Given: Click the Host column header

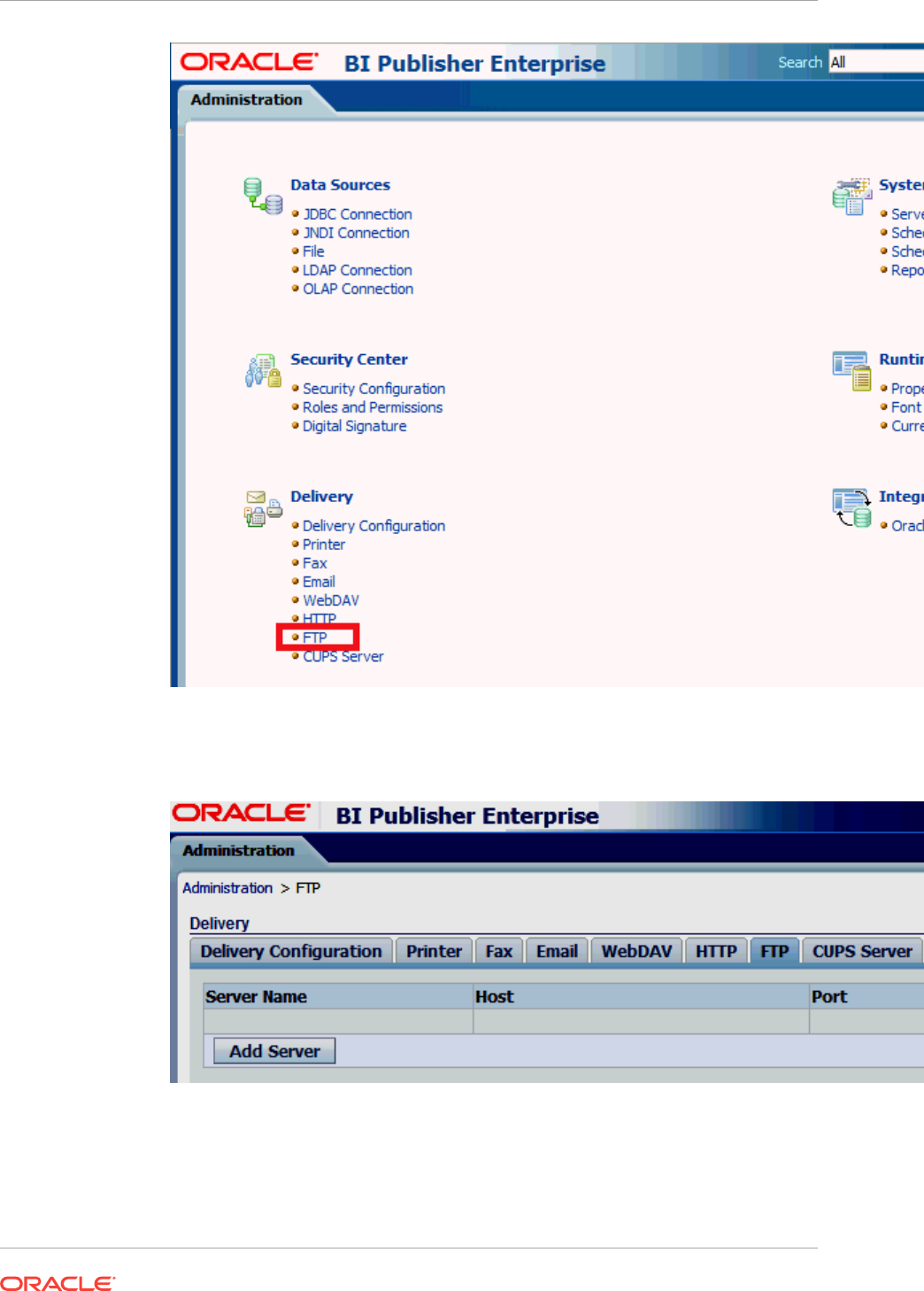Looking at the screenshot, I should 641,996.
